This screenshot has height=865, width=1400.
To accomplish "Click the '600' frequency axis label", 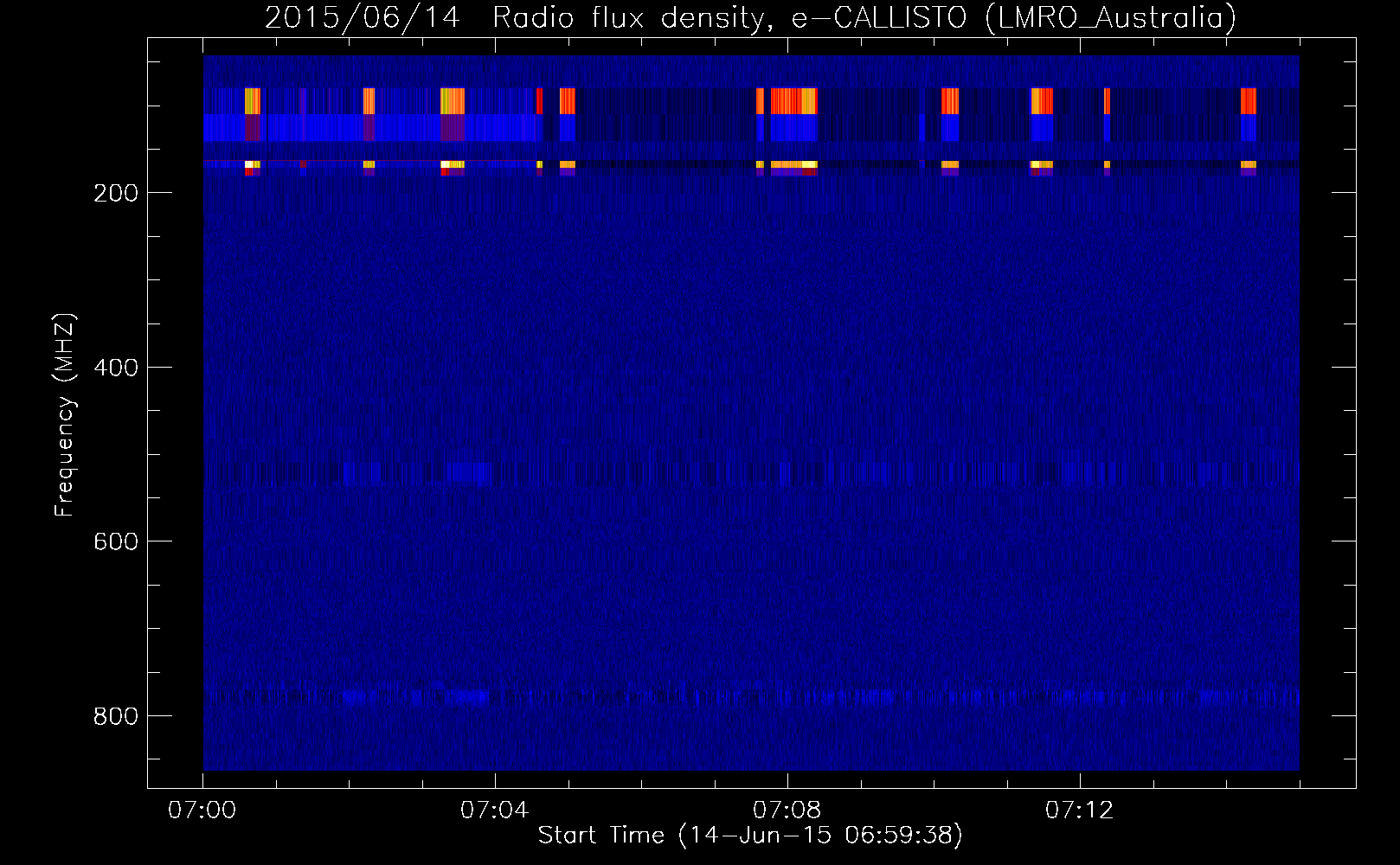I will click(116, 541).
